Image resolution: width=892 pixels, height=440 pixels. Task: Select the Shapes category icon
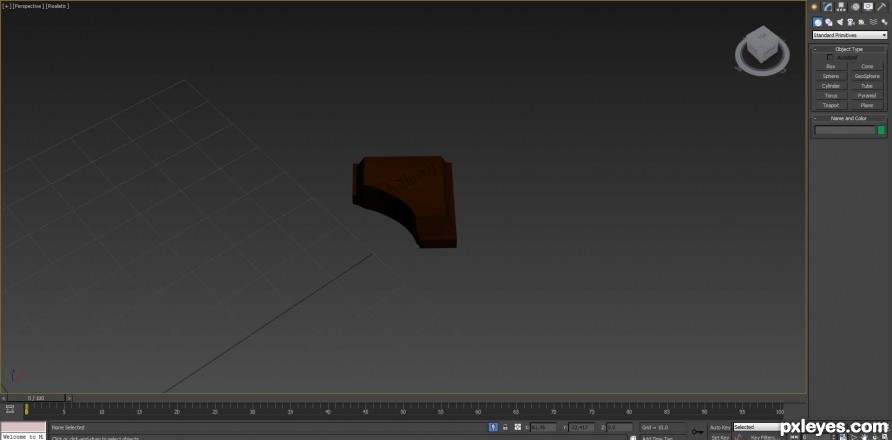click(x=829, y=22)
